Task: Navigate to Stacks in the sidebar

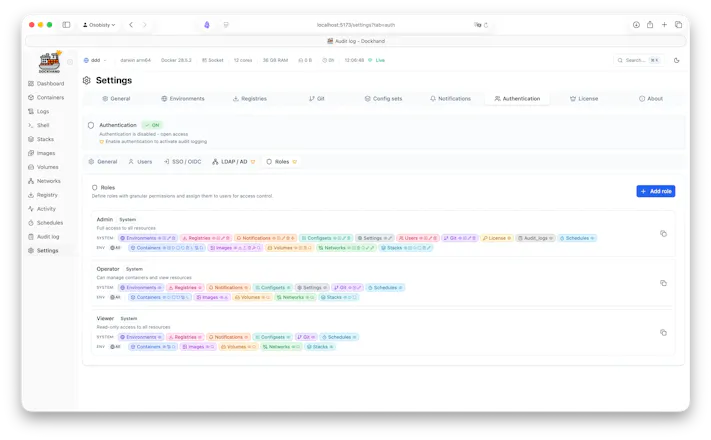Action: point(41,139)
